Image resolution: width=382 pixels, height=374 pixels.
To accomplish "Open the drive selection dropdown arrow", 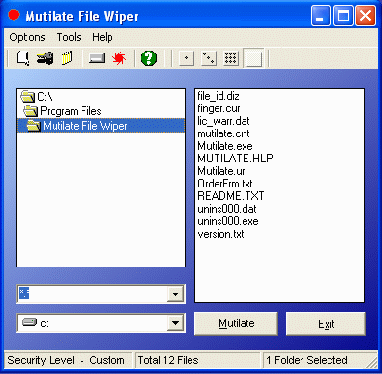I will [175, 323].
